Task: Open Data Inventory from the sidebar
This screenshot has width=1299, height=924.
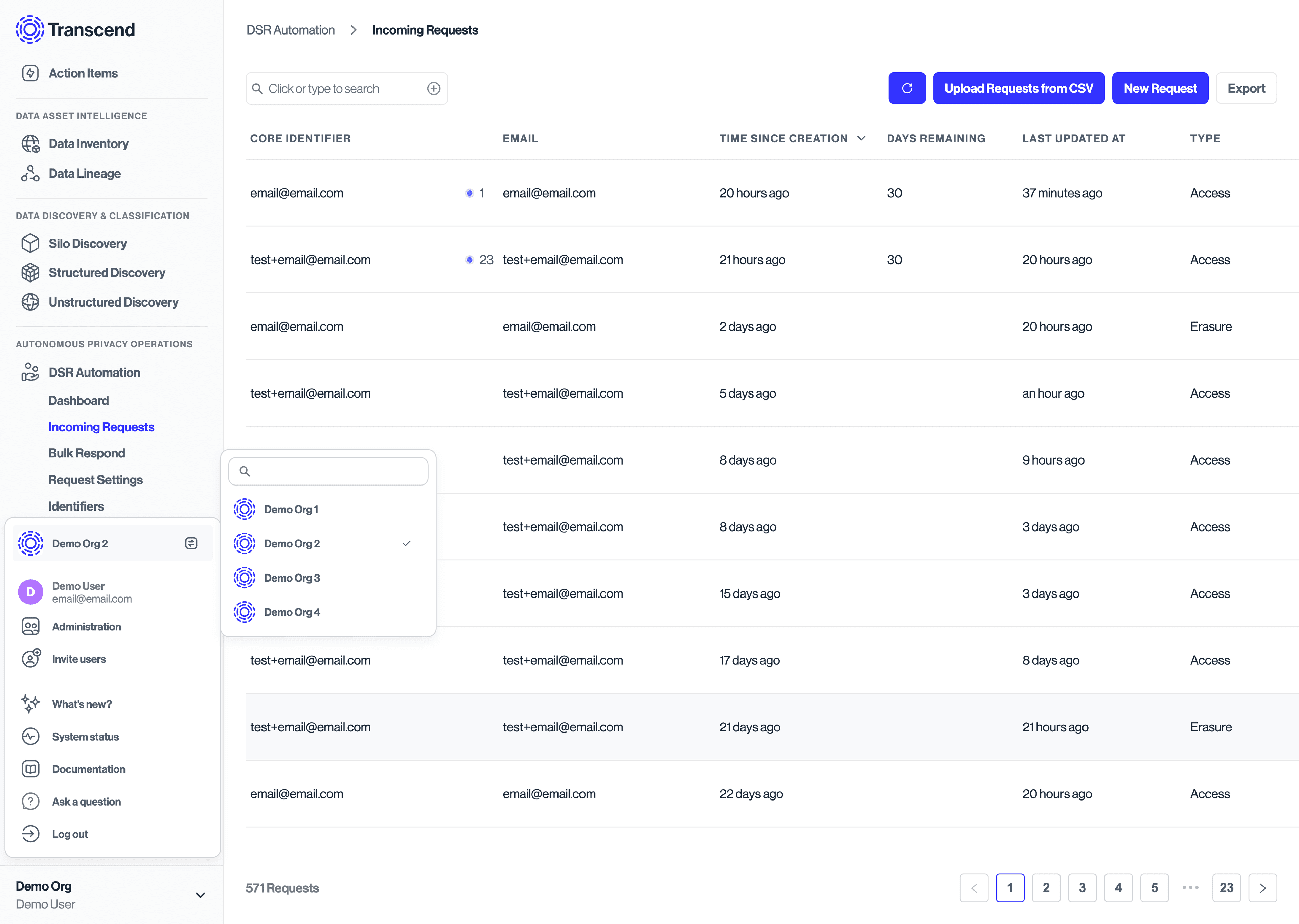Action: (88, 143)
